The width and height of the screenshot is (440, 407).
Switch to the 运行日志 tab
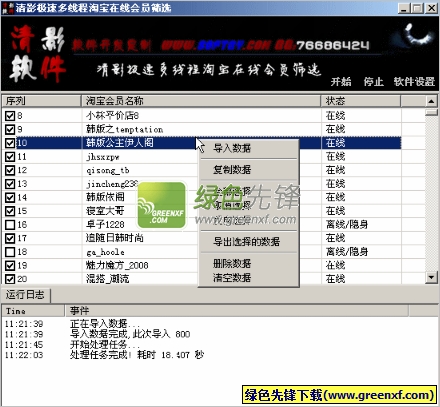click(x=25, y=295)
